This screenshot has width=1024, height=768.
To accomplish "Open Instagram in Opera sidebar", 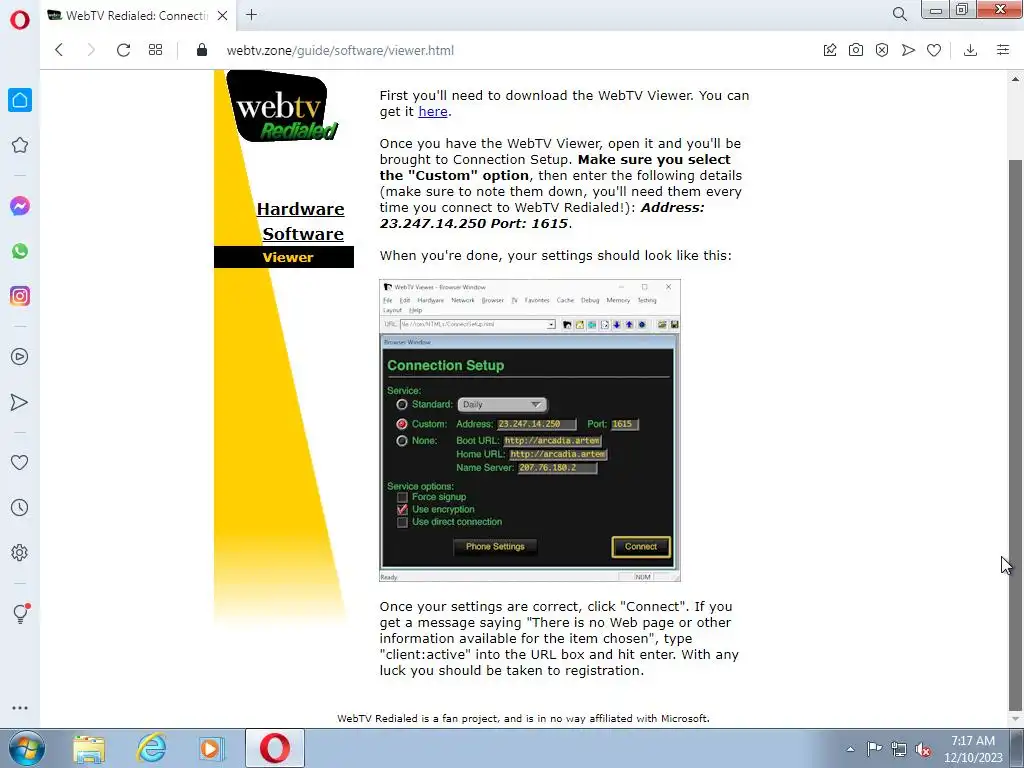I will [20, 296].
